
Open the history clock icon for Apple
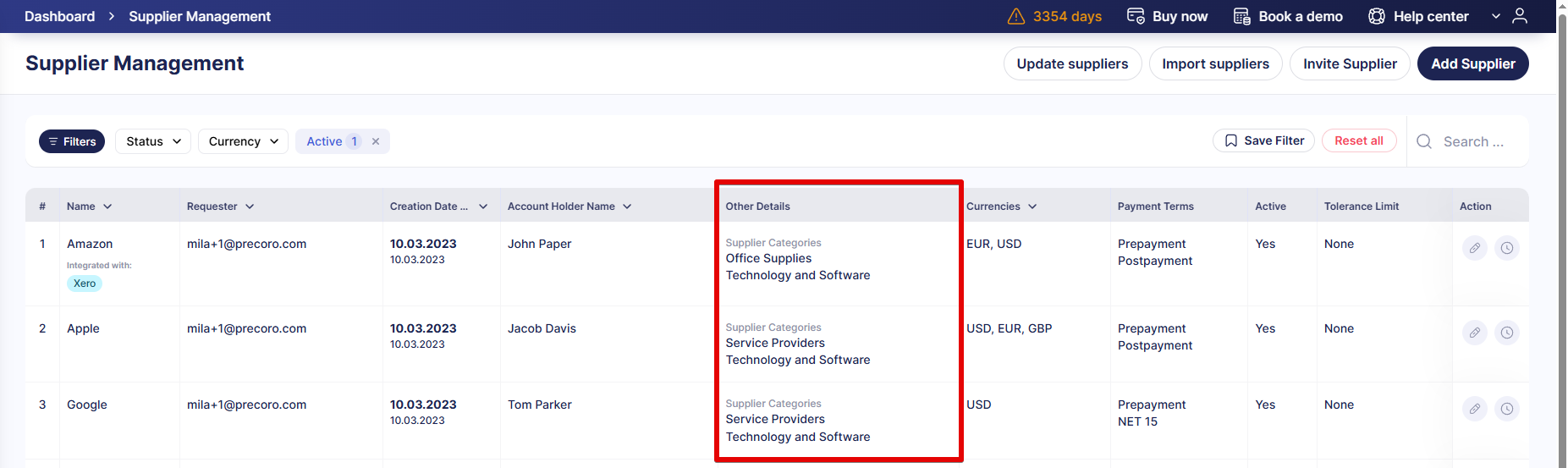click(1507, 333)
